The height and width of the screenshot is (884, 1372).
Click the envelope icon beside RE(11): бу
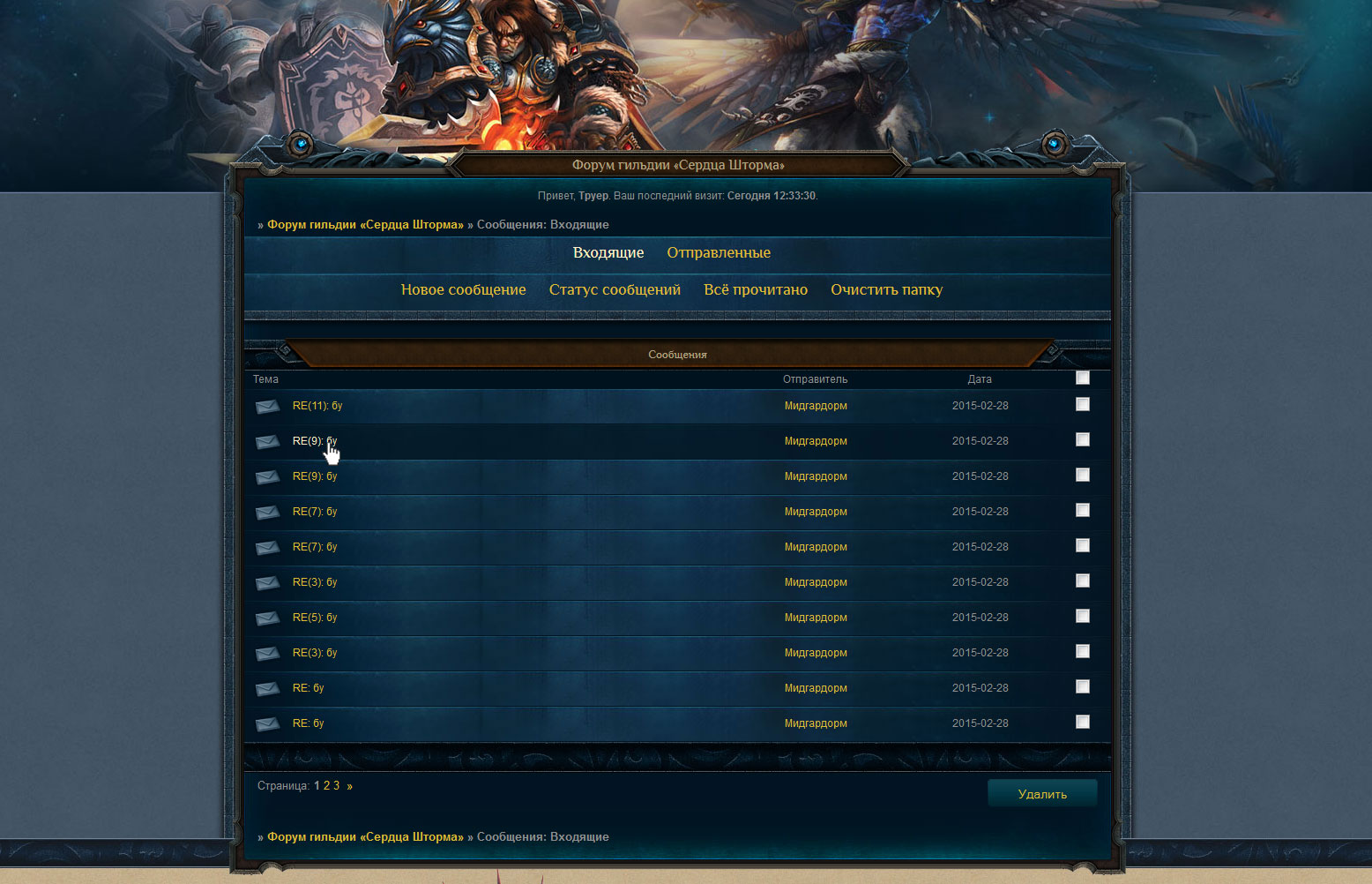[x=268, y=407]
